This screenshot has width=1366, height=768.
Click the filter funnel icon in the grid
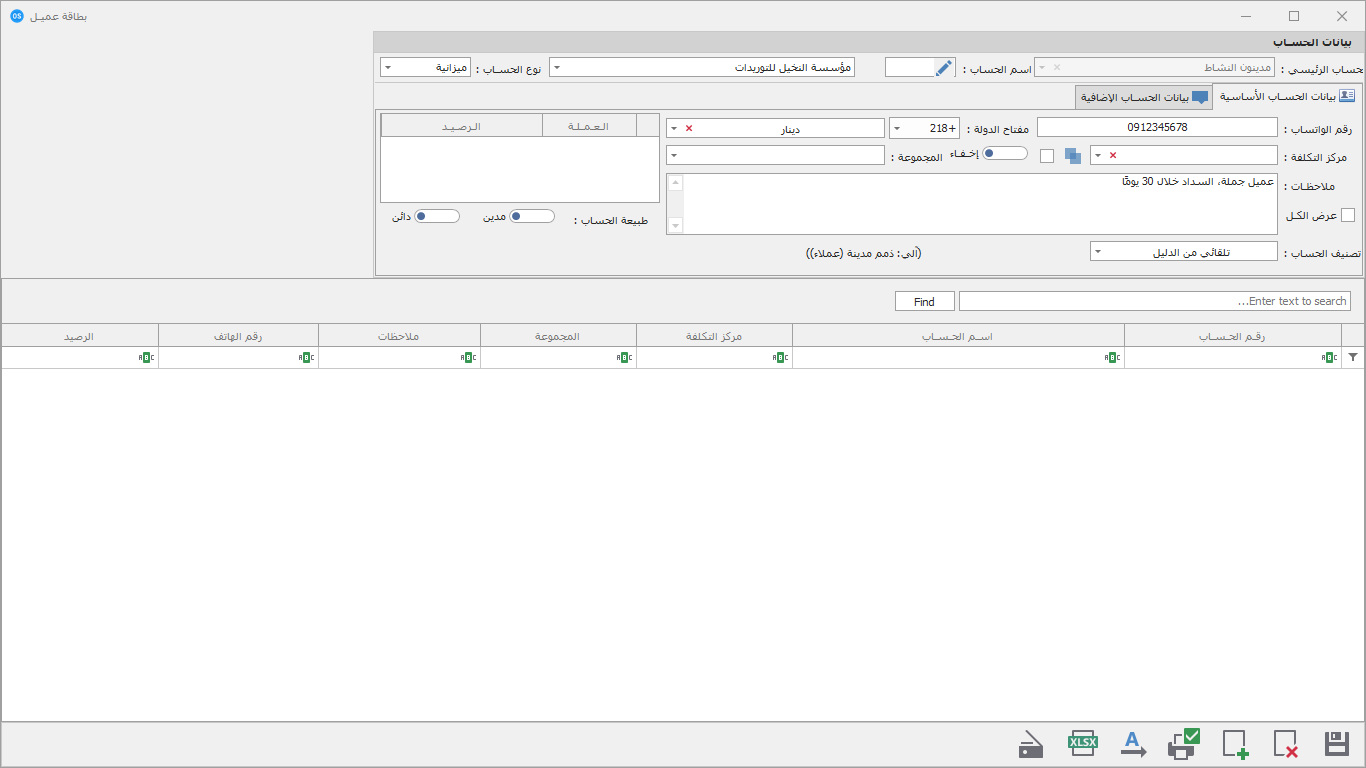[x=1353, y=357]
